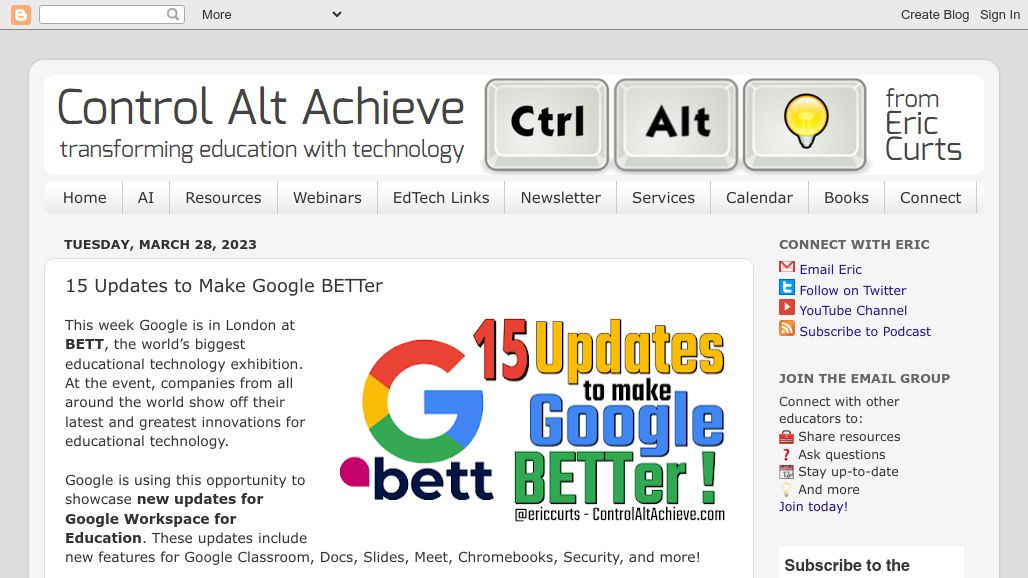Expand the More dropdown in Blogger bar

(271, 14)
